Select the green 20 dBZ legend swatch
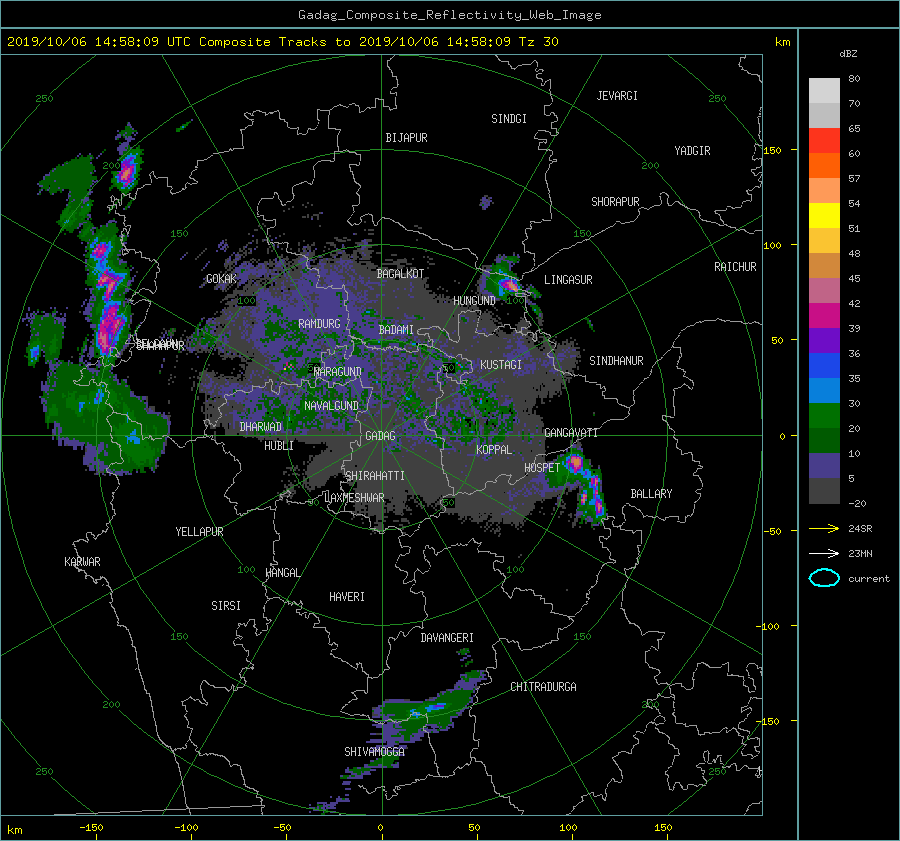Image resolution: width=900 pixels, height=841 pixels. [824, 416]
